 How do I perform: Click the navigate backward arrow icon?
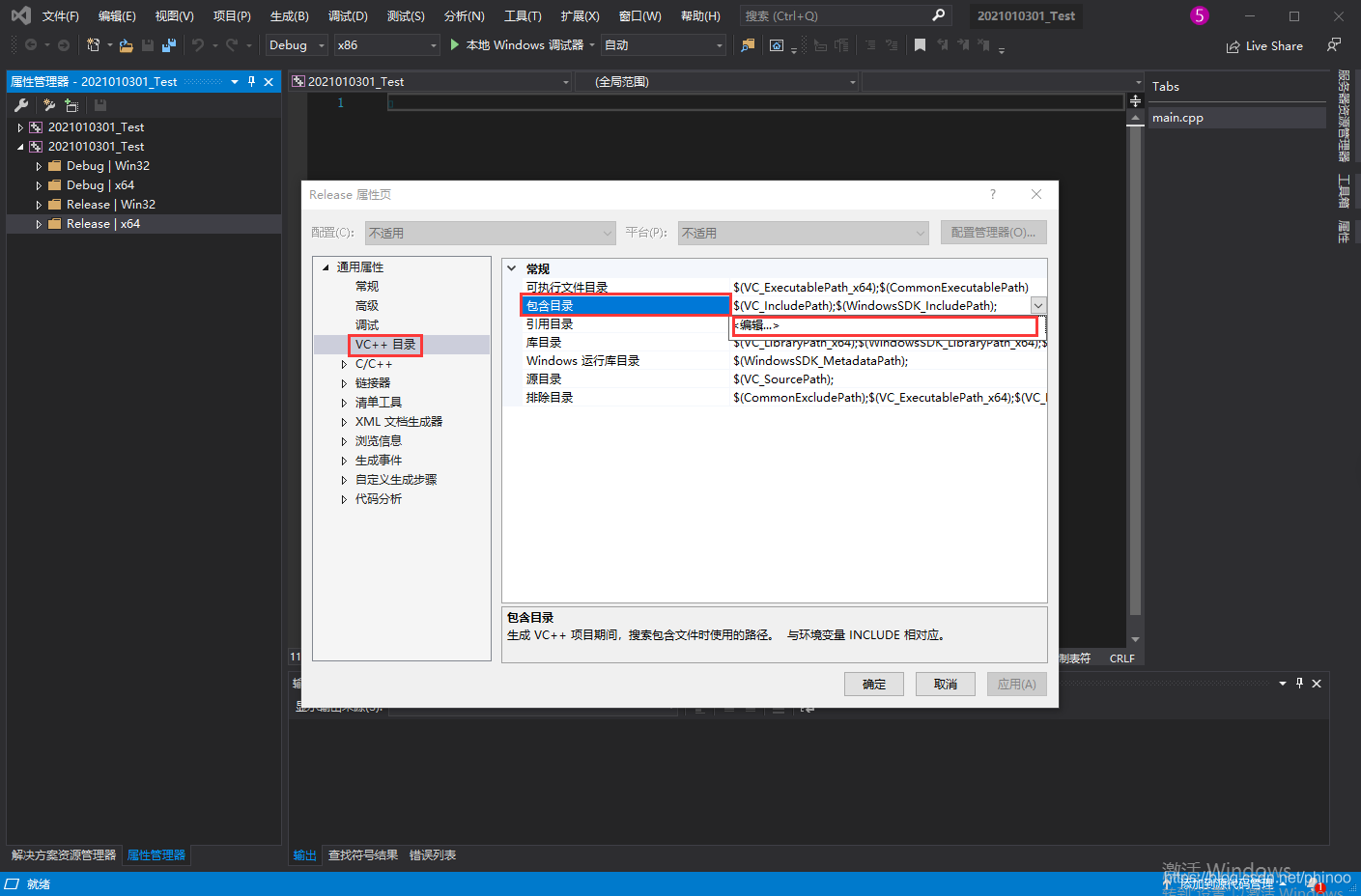[31, 45]
